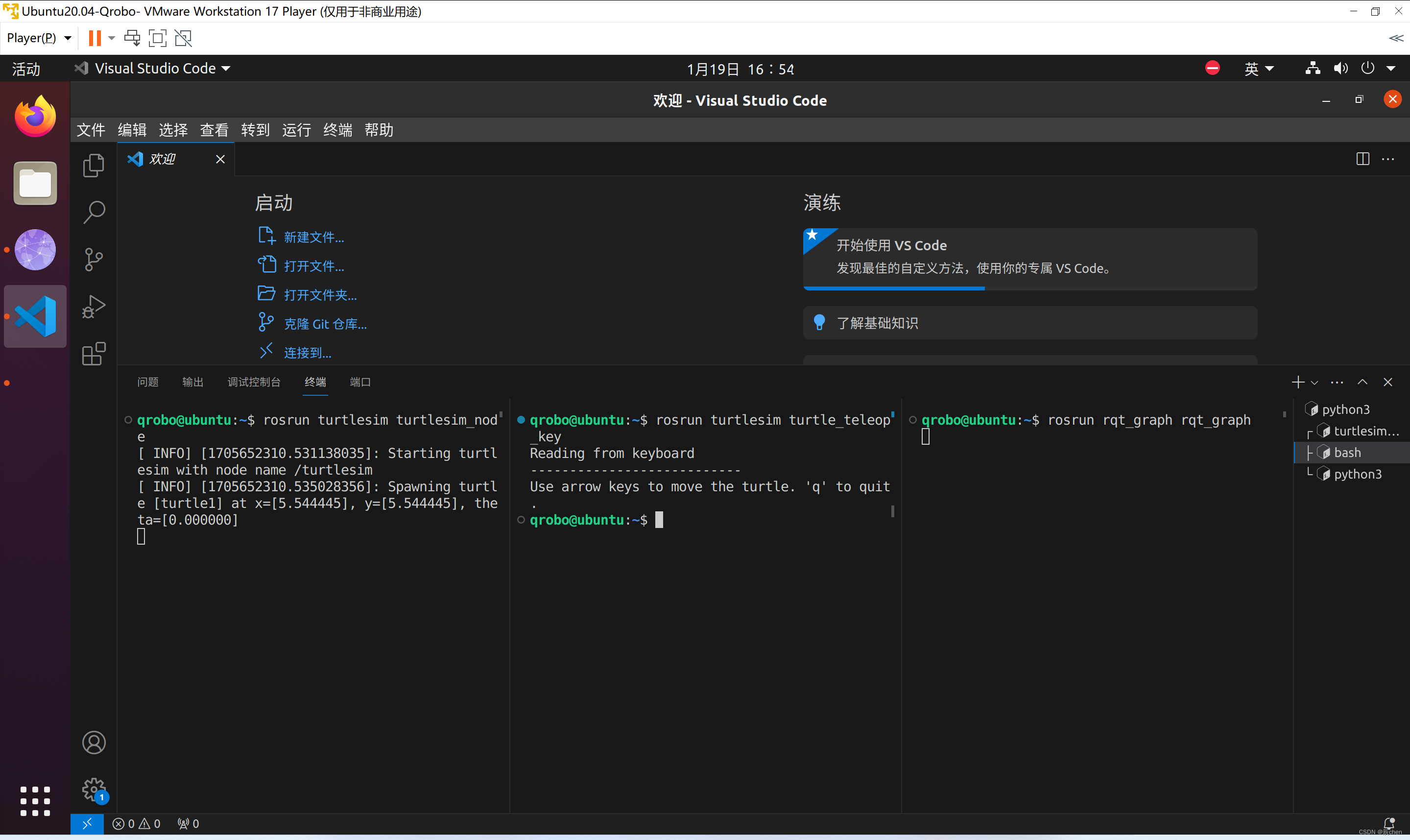Maximize the terminal panel size chevron
Screen dimensions: 1410x840
1362,382
